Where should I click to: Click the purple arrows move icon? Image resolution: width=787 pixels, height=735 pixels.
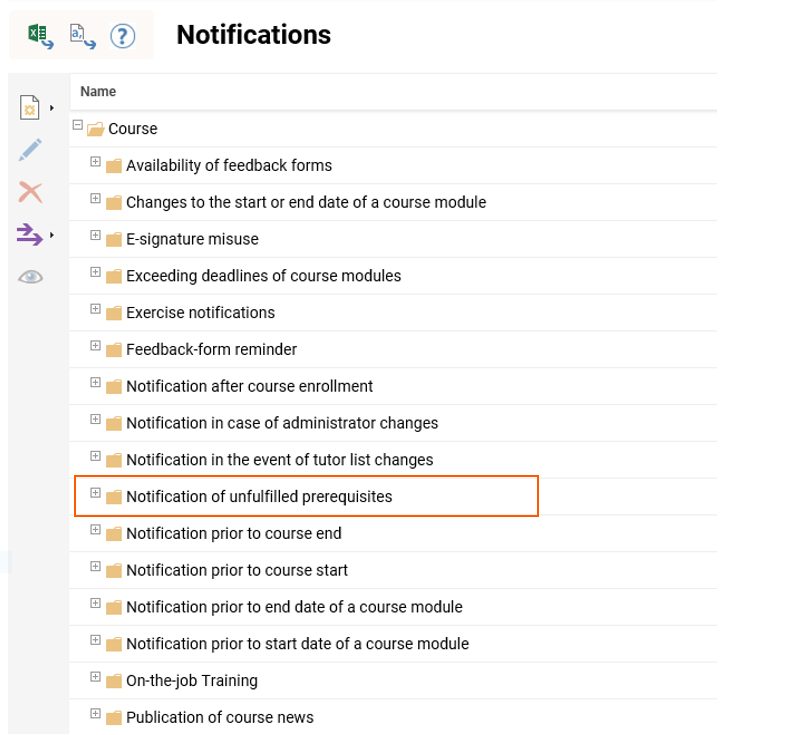(x=30, y=234)
